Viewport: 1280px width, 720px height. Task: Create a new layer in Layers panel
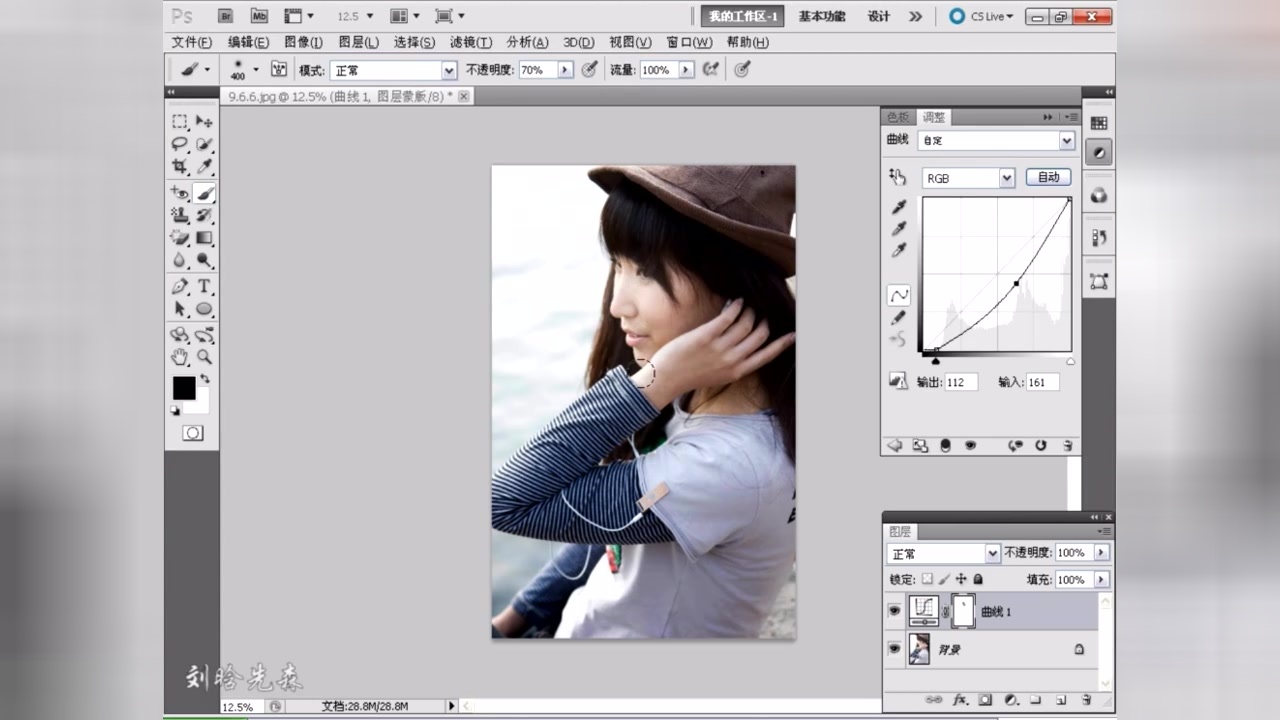pos(1060,700)
